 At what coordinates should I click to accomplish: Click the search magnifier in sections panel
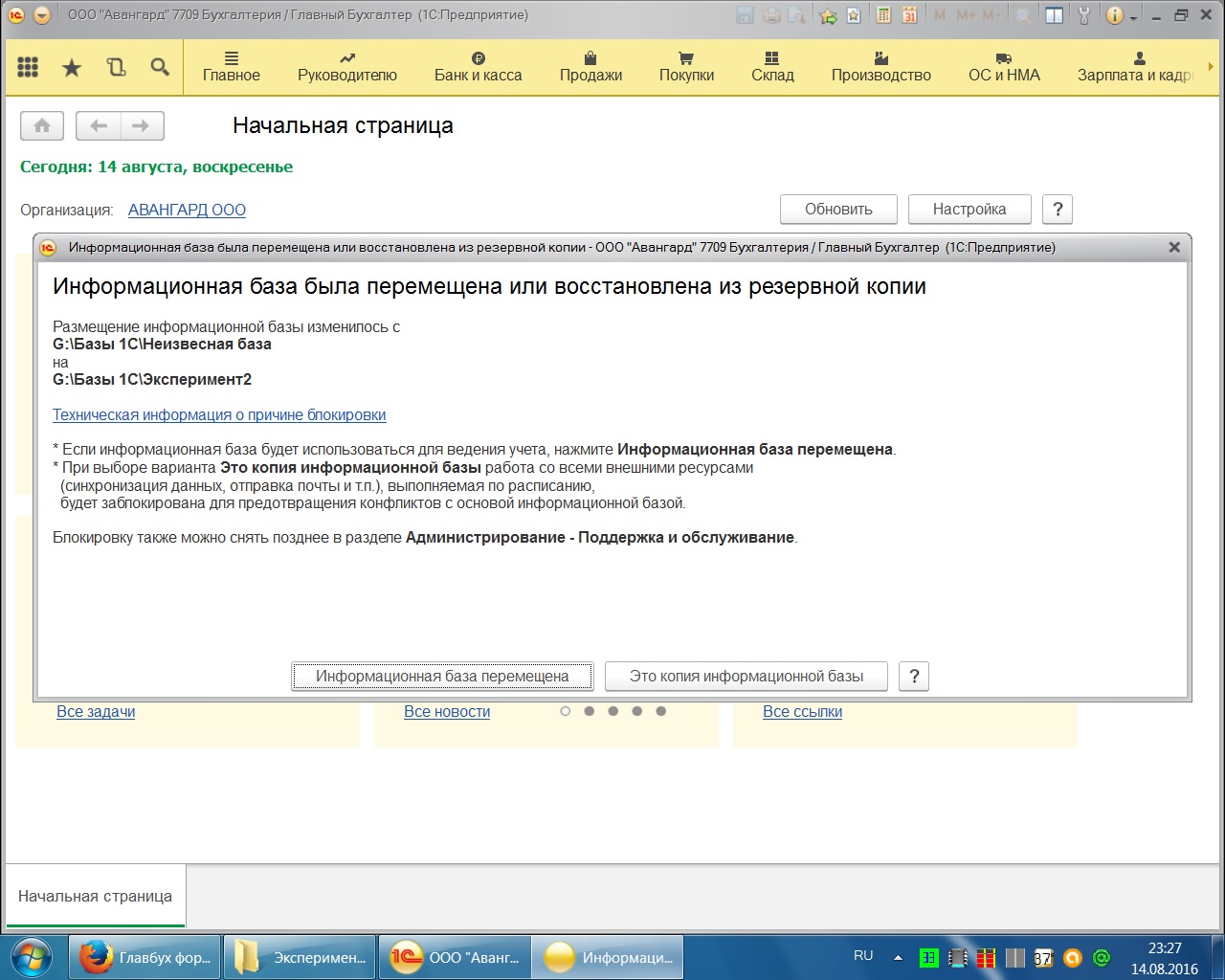160,67
